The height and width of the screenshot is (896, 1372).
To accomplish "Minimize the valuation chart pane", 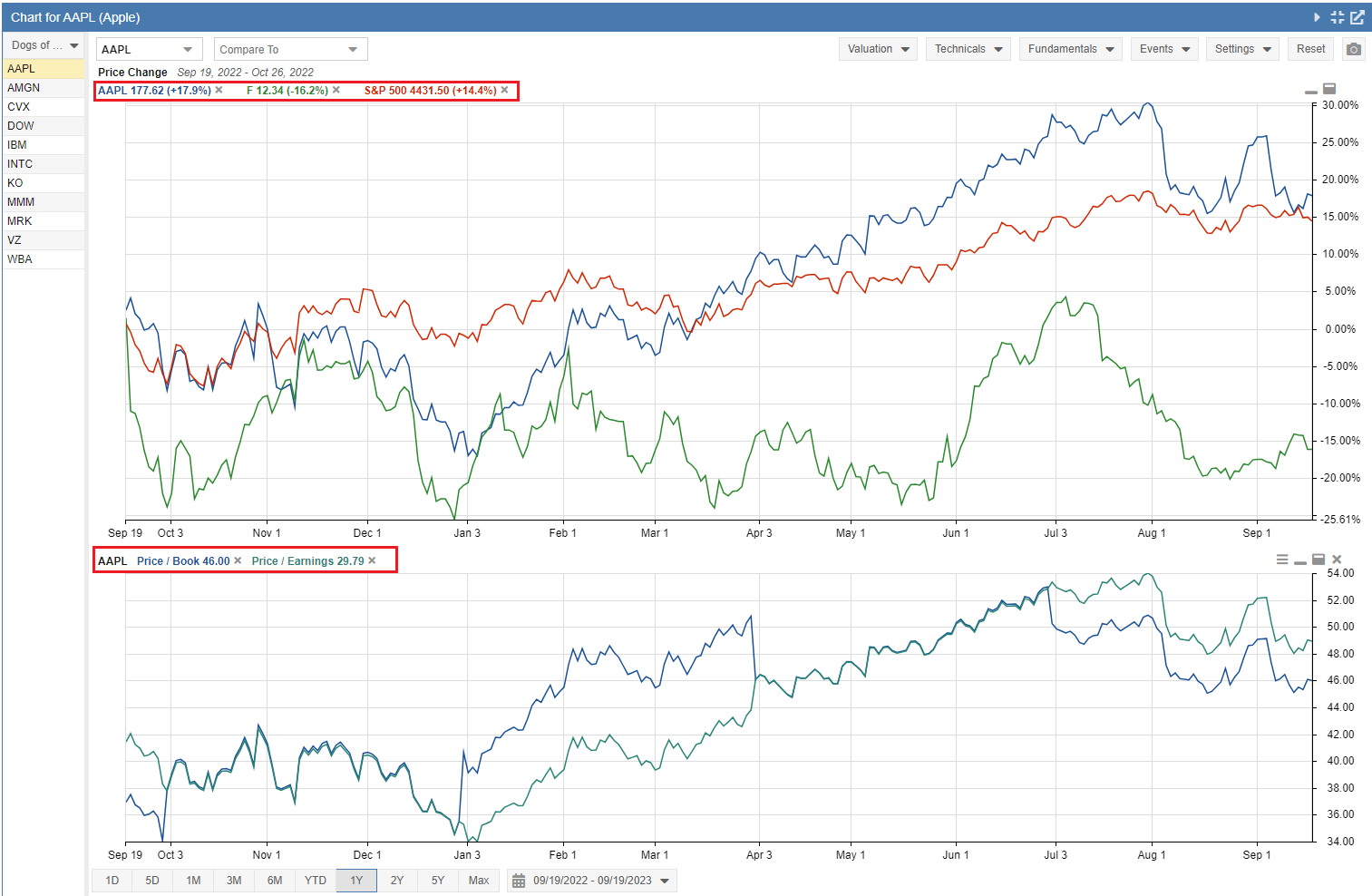I will 1300,562.
